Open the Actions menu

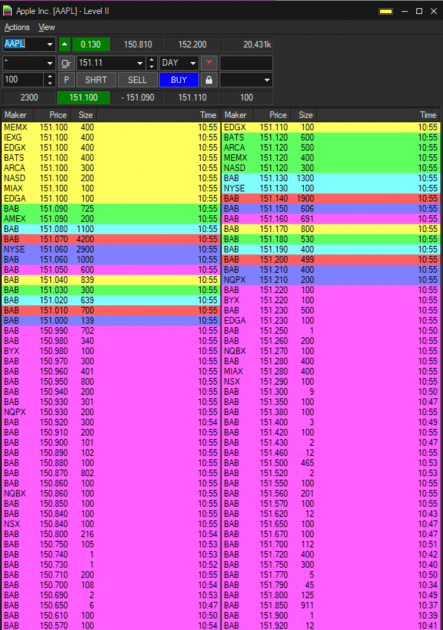click(x=17, y=27)
